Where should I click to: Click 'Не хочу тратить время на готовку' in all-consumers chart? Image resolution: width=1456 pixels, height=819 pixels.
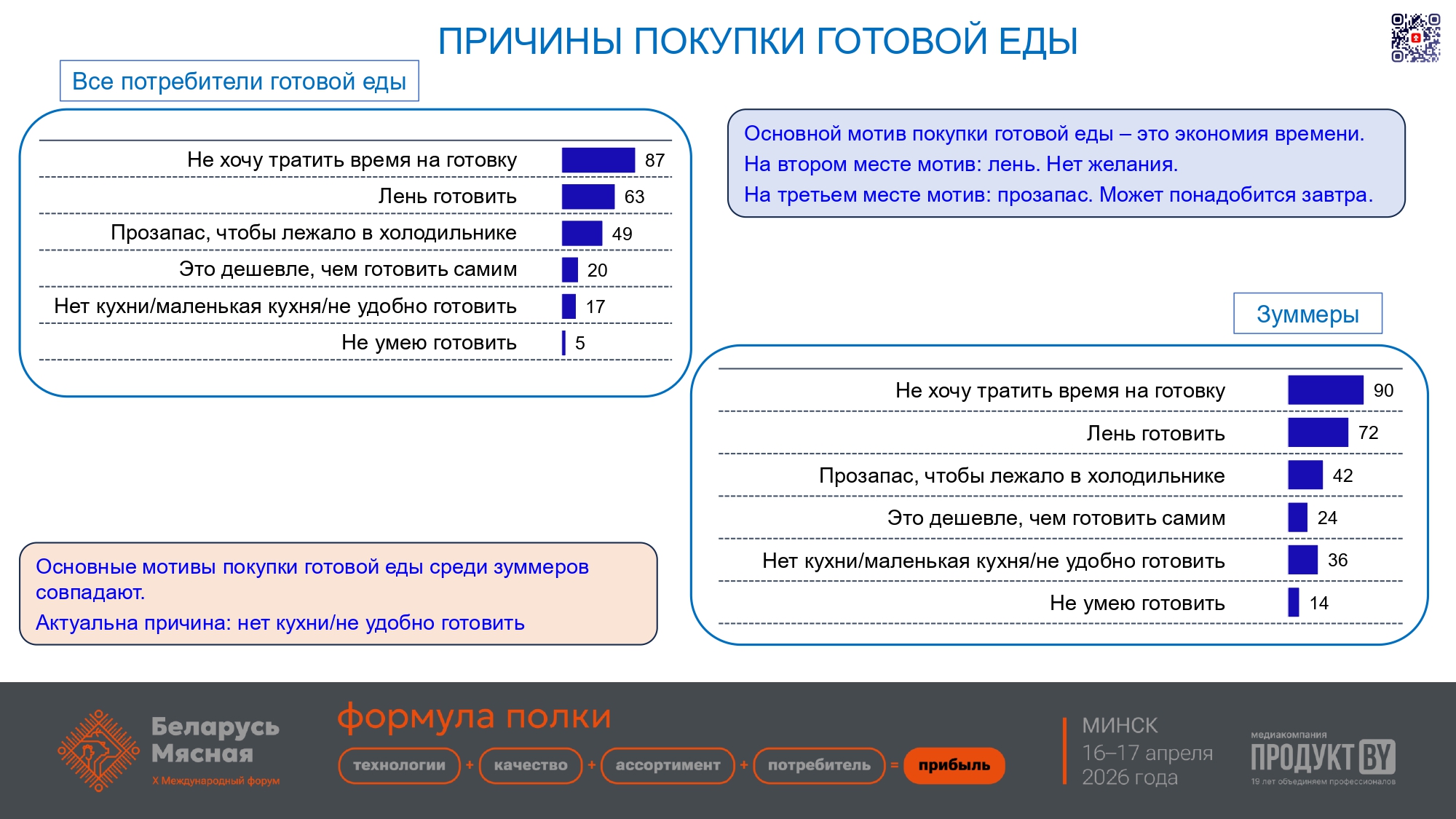(x=352, y=160)
